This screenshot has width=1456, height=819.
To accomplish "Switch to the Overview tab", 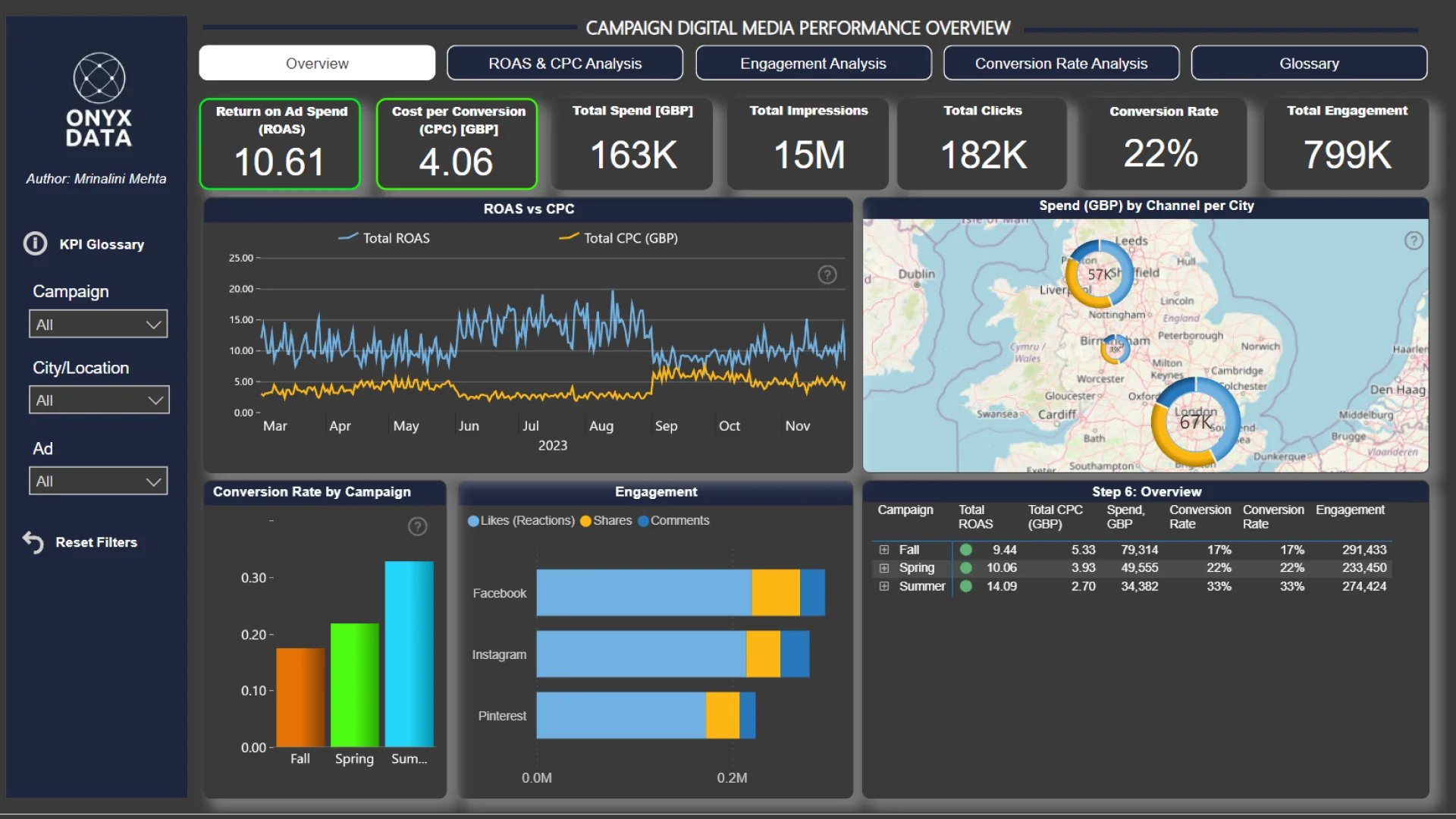I will click(x=317, y=63).
